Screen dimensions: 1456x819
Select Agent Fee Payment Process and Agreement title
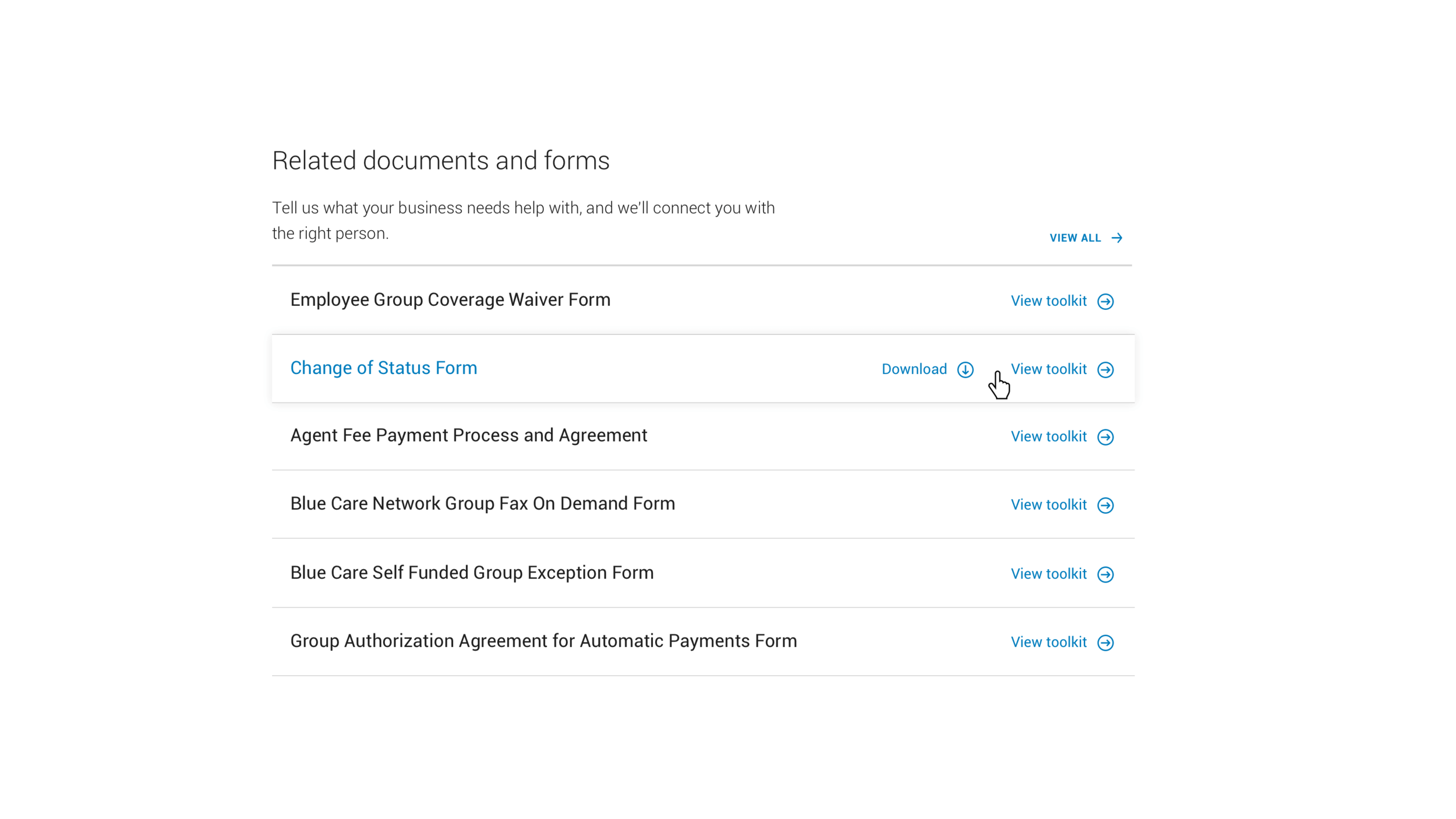[x=468, y=436]
